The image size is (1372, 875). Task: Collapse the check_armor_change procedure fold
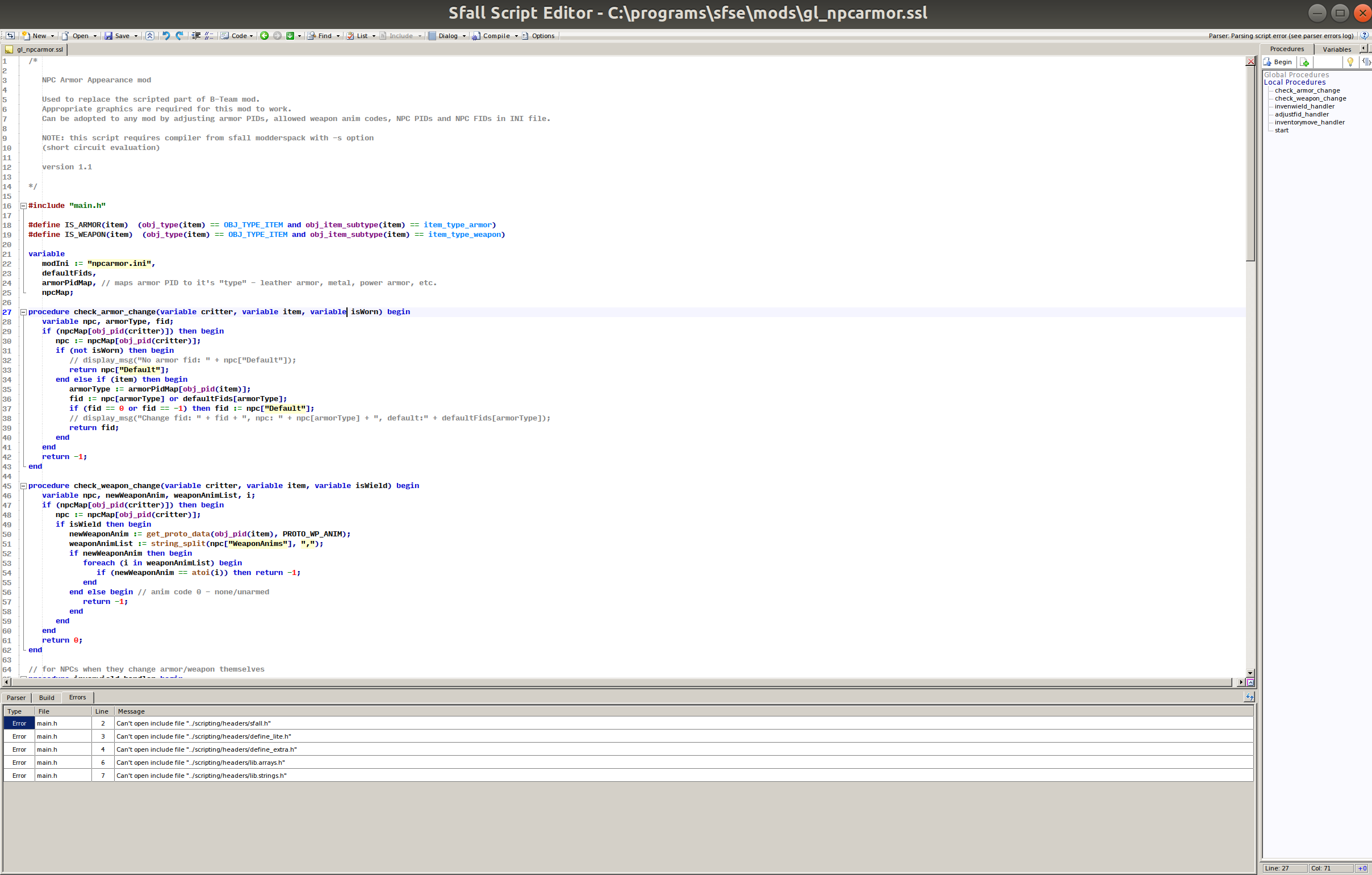(23, 312)
